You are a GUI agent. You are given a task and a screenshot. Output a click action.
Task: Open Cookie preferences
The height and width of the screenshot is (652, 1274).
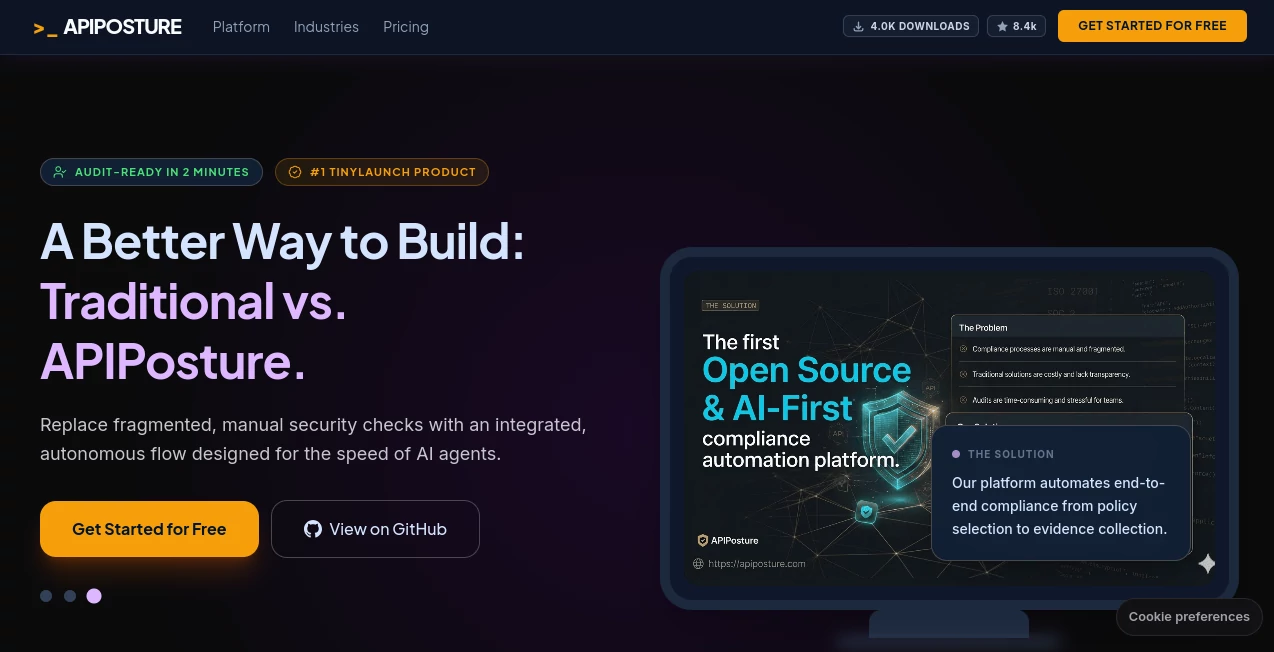point(1189,617)
